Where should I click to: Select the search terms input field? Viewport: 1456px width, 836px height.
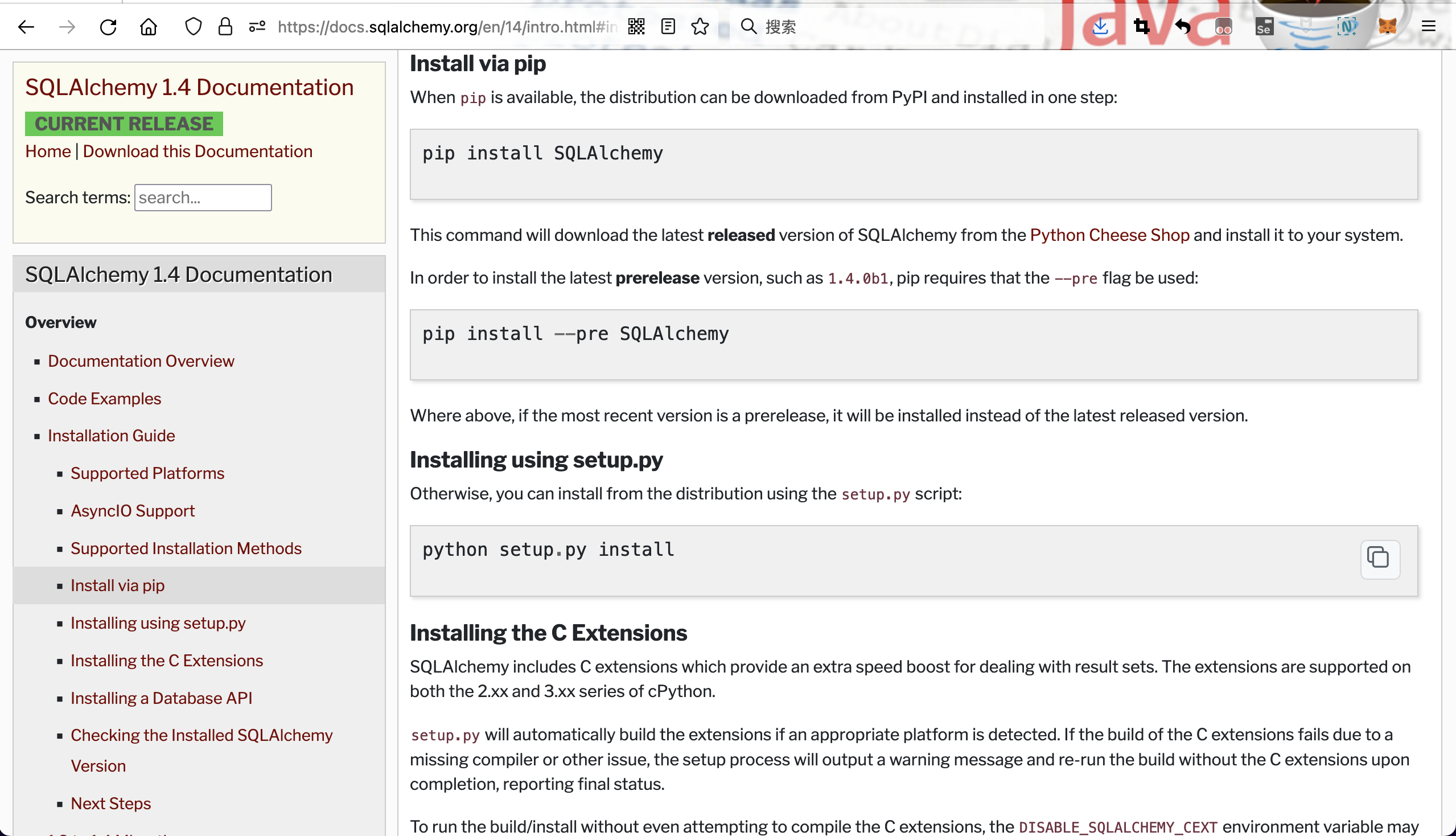click(x=203, y=197)
